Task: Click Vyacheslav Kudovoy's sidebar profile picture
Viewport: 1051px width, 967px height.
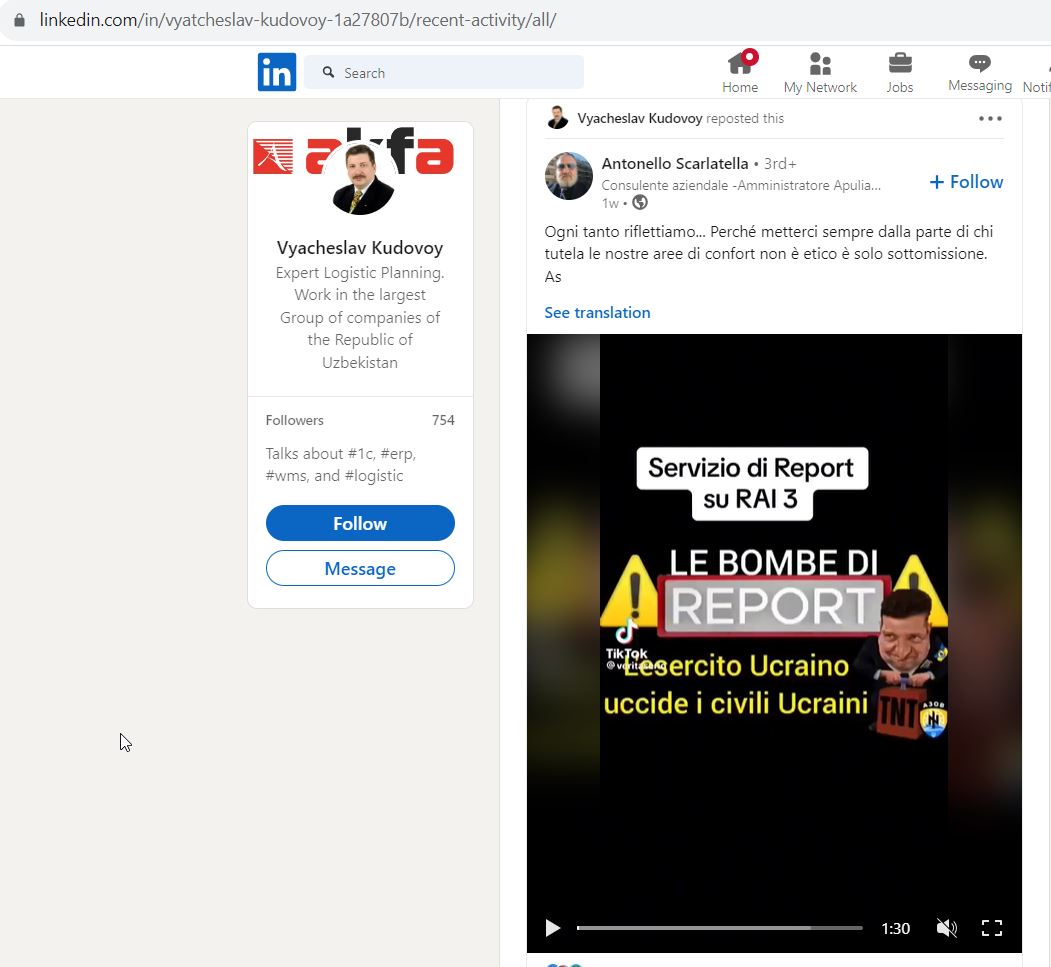Action: (363, 180)
